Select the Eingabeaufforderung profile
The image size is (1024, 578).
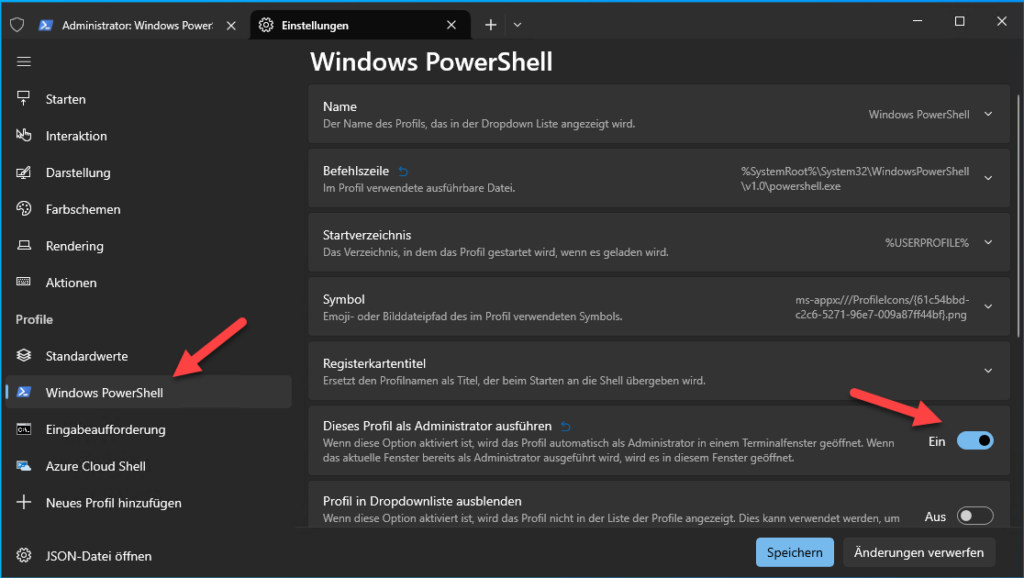(105, 429)
